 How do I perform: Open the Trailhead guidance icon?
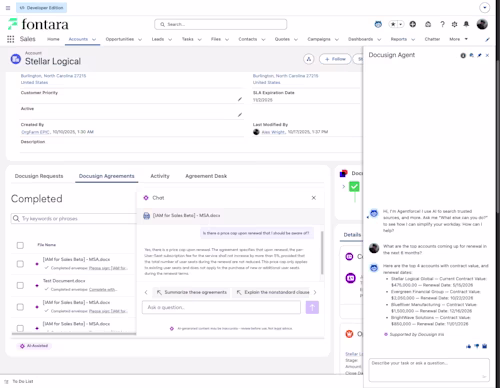[x=428, y=24]
